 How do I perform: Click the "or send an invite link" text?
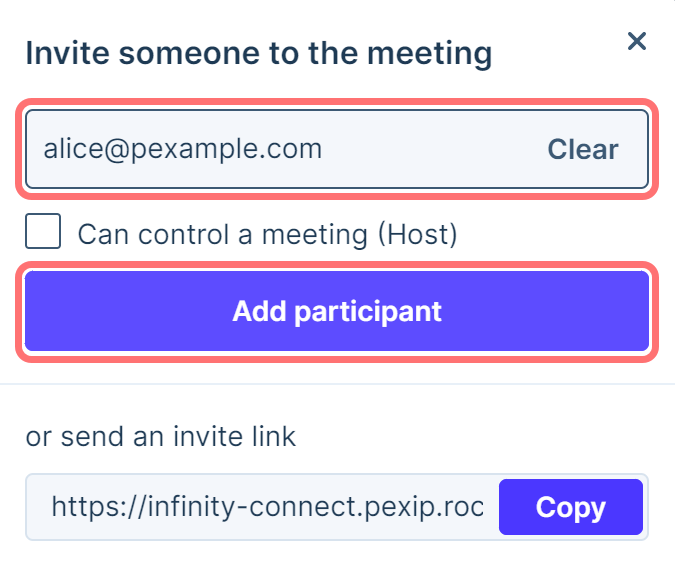point(161,436)
